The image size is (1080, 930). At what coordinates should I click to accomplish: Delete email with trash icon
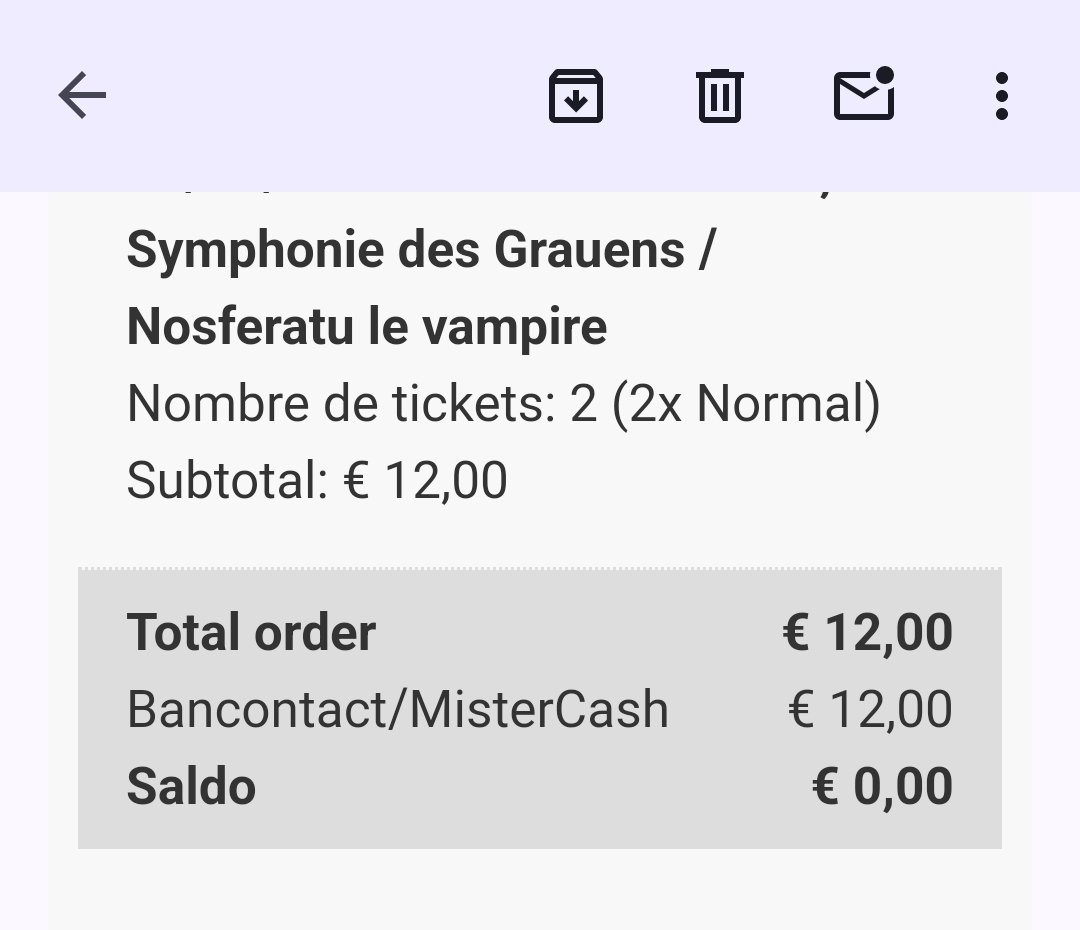pos(720,96)
